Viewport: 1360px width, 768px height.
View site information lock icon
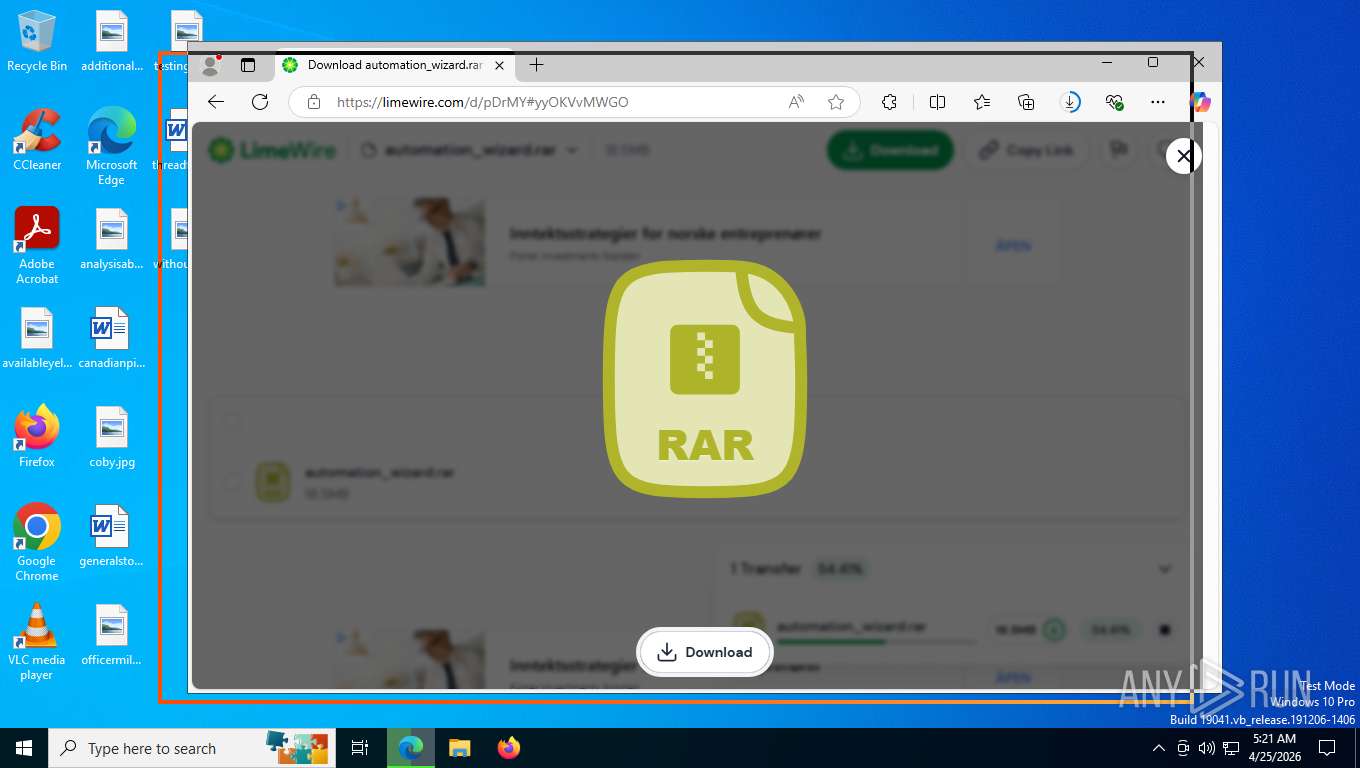[x=314, y=102]
